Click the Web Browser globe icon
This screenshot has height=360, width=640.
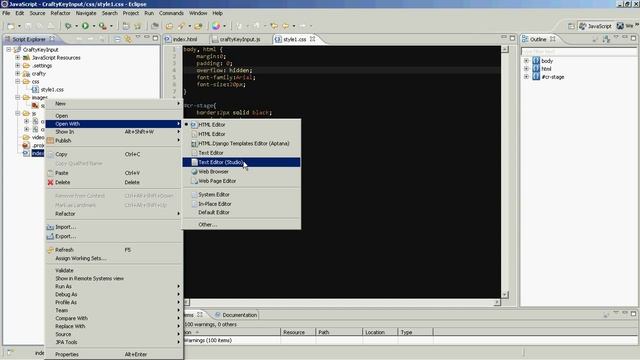[x=194, y=172]
